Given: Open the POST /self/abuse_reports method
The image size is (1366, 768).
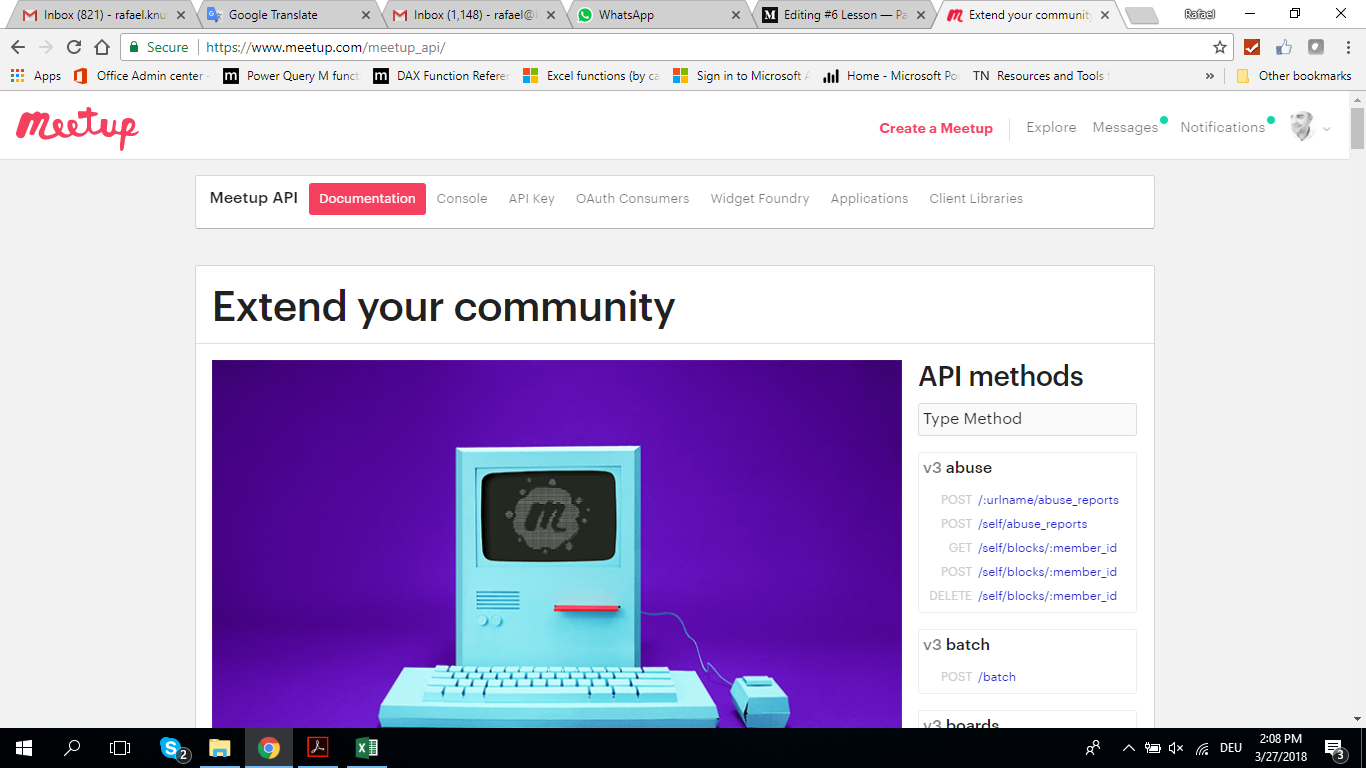Looking at the screenshot, I should (1032, 524).
